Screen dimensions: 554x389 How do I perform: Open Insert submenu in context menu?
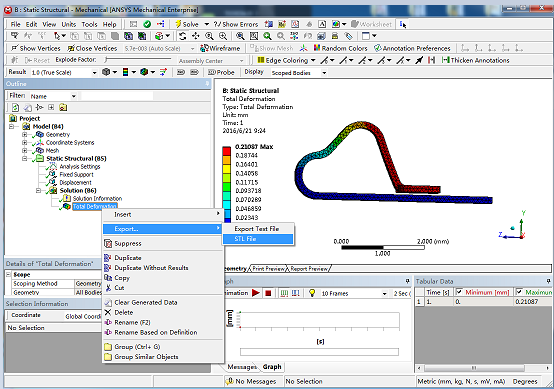click(163, 214)
